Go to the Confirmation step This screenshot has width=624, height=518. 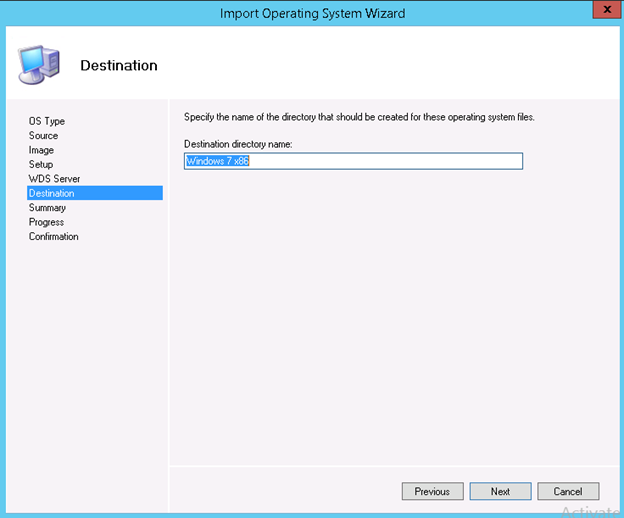[54, 237]
